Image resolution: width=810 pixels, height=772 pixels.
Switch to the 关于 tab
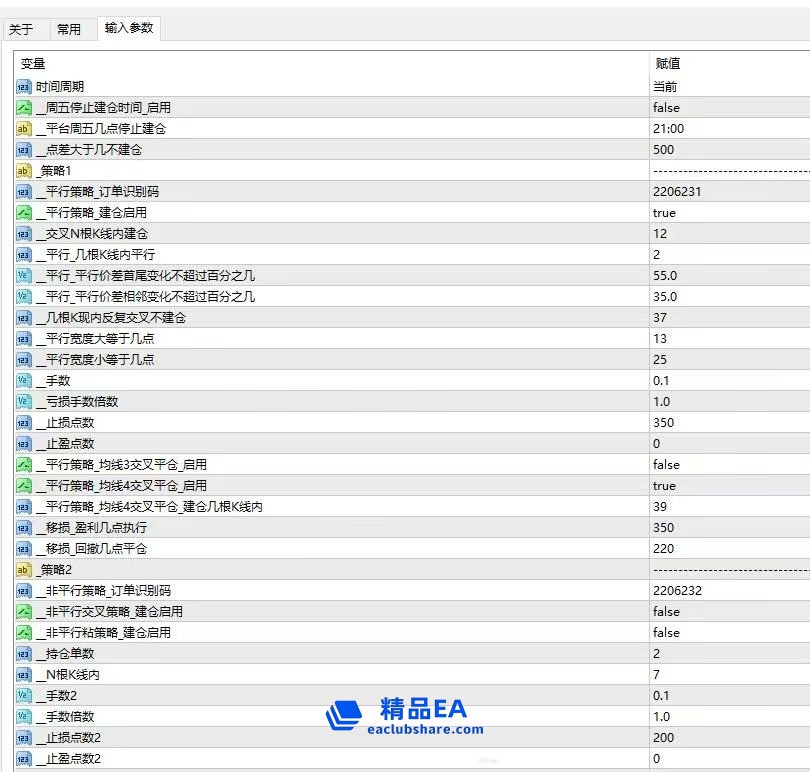click(21, 29)
